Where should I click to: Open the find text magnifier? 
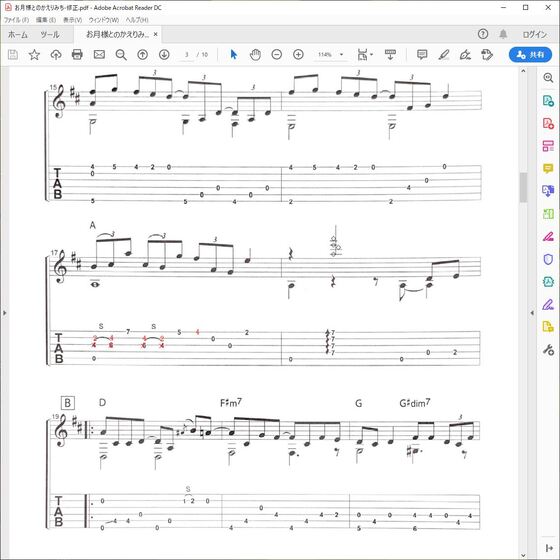(121, 55)
